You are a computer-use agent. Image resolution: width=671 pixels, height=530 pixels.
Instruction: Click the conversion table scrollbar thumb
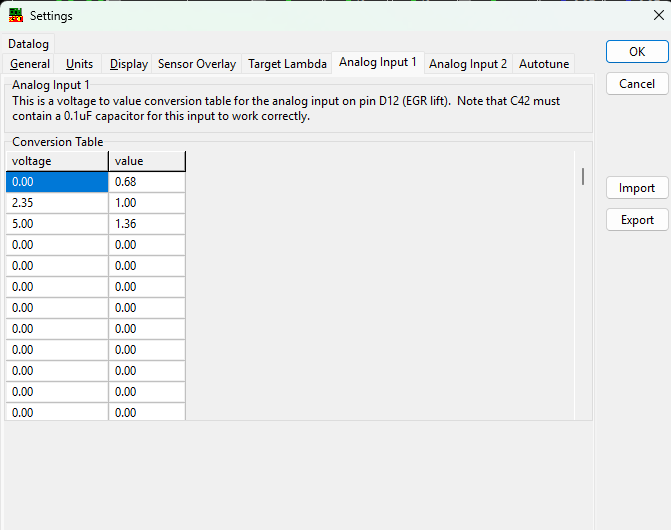click(x=583, y=177)
